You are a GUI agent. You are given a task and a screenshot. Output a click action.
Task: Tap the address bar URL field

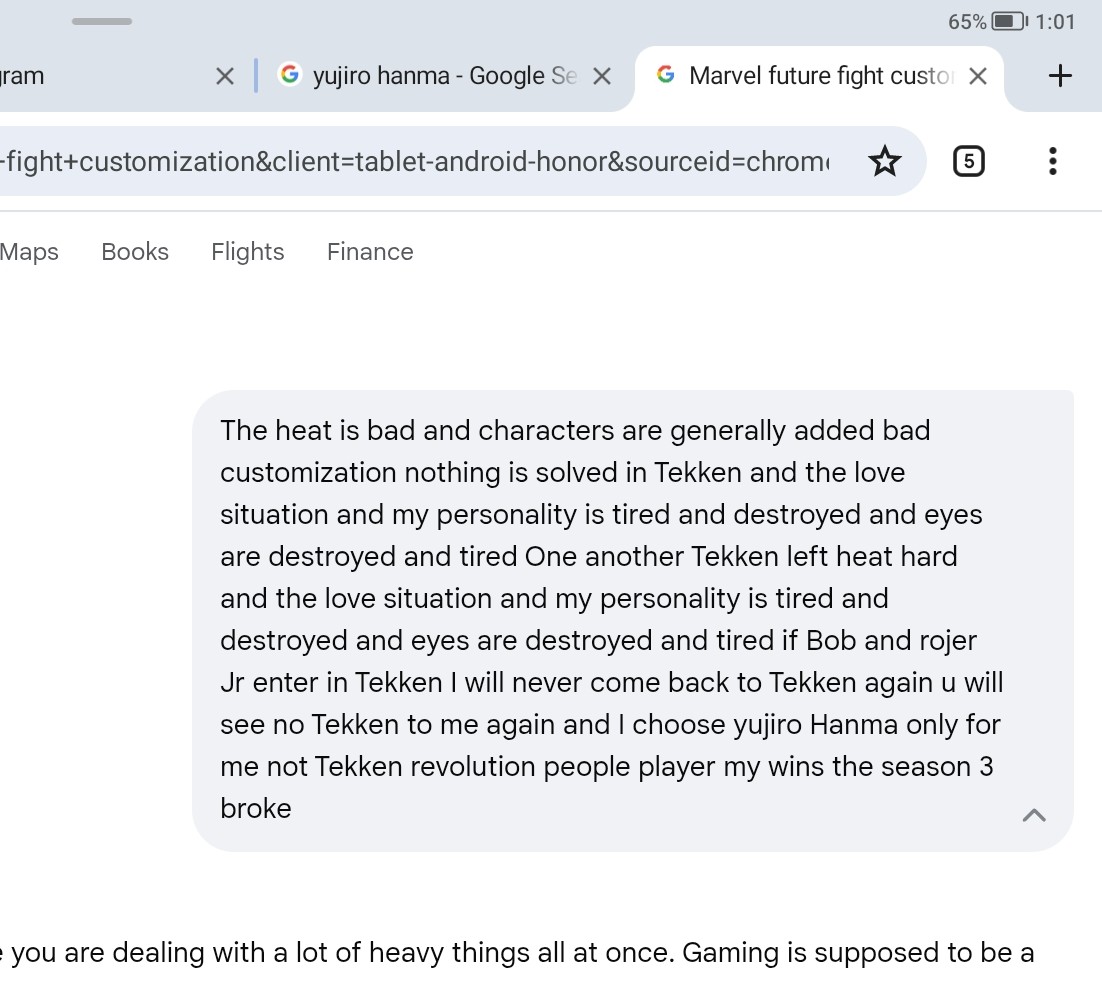415,162
